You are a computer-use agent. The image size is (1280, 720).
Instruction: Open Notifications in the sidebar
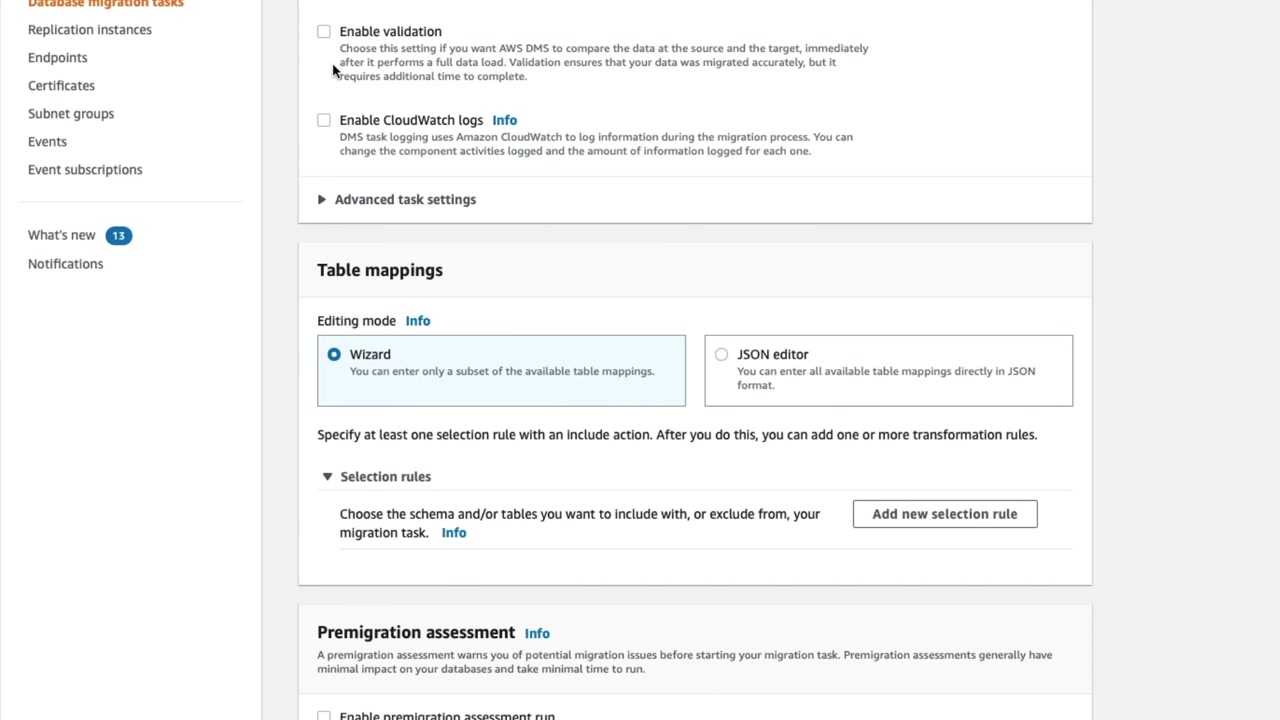pyautogui.click(x=65, y=264)
